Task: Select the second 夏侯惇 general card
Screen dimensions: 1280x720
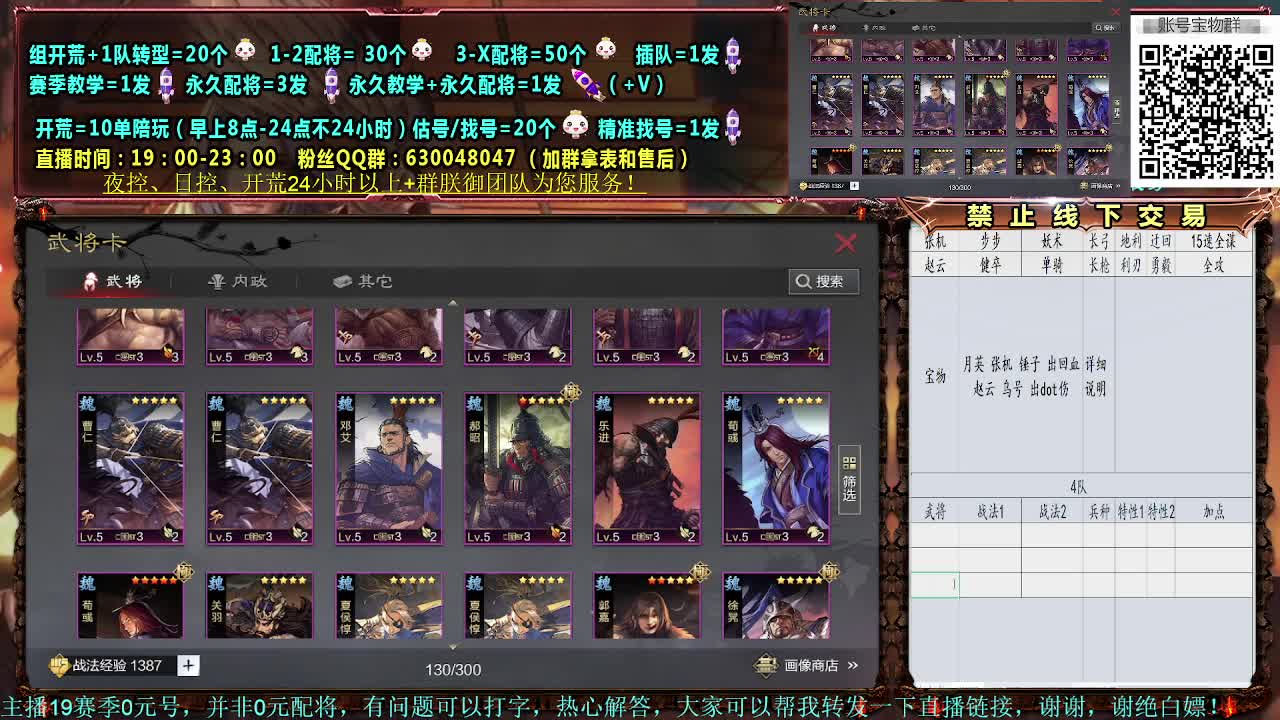Action: click(517, 605)
